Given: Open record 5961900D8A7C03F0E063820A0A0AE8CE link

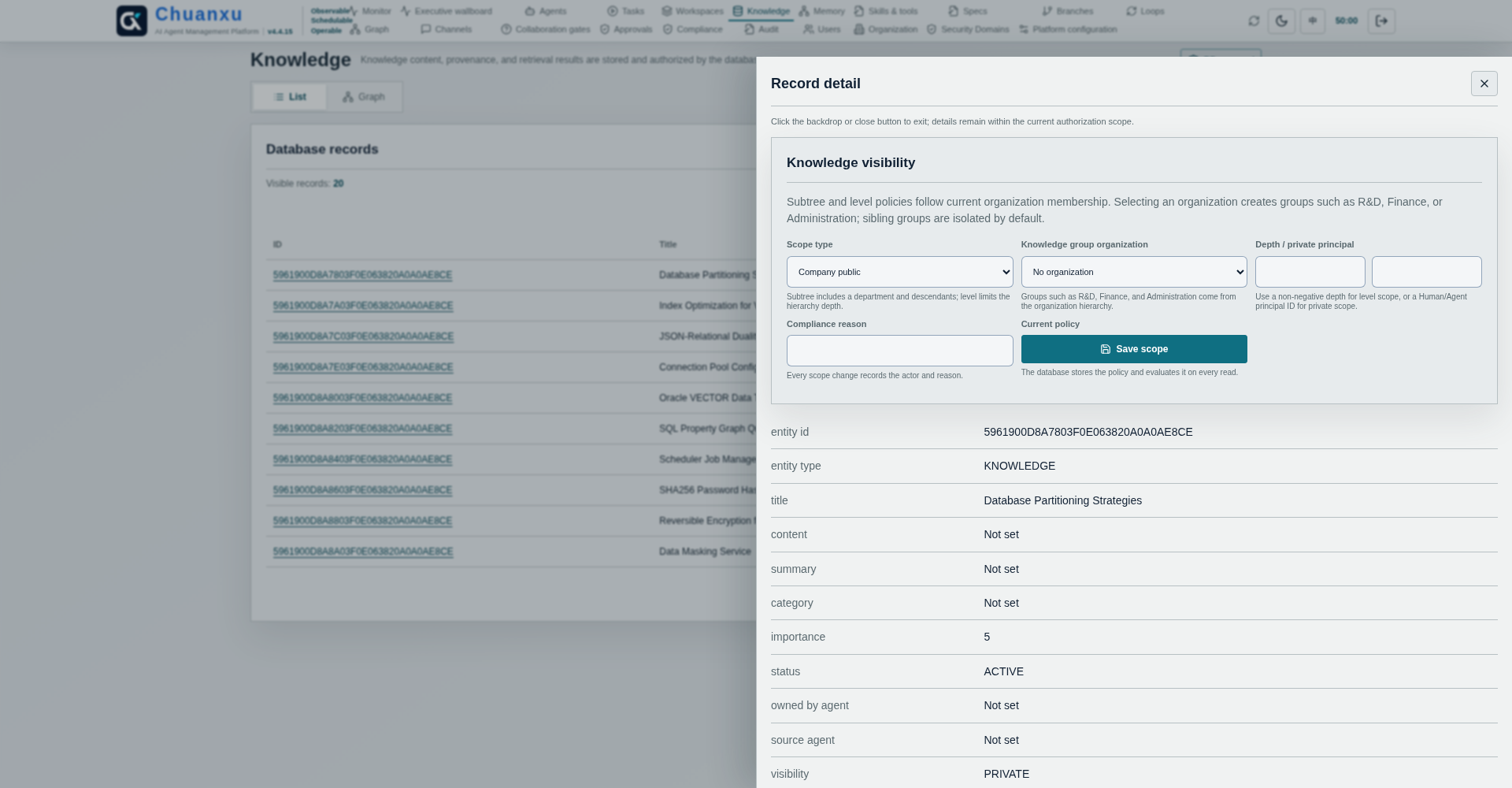Looking at the screenshot, I should click(x=363, y=336).
